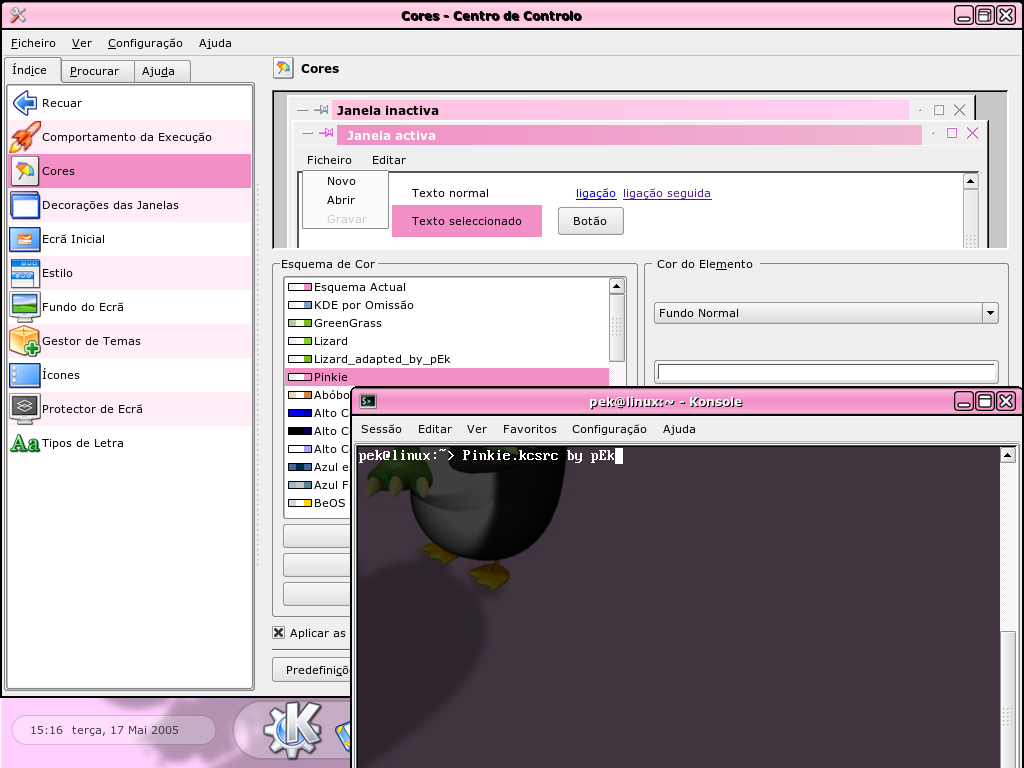Click the ligação seguida link

(x=667, y=193)
